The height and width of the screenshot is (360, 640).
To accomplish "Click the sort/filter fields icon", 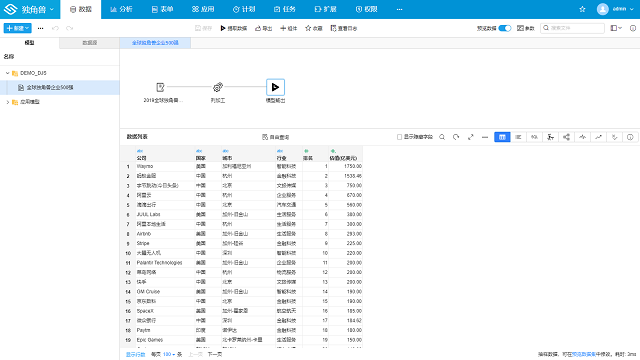I will pyautogui.click(x=550, y=137).
